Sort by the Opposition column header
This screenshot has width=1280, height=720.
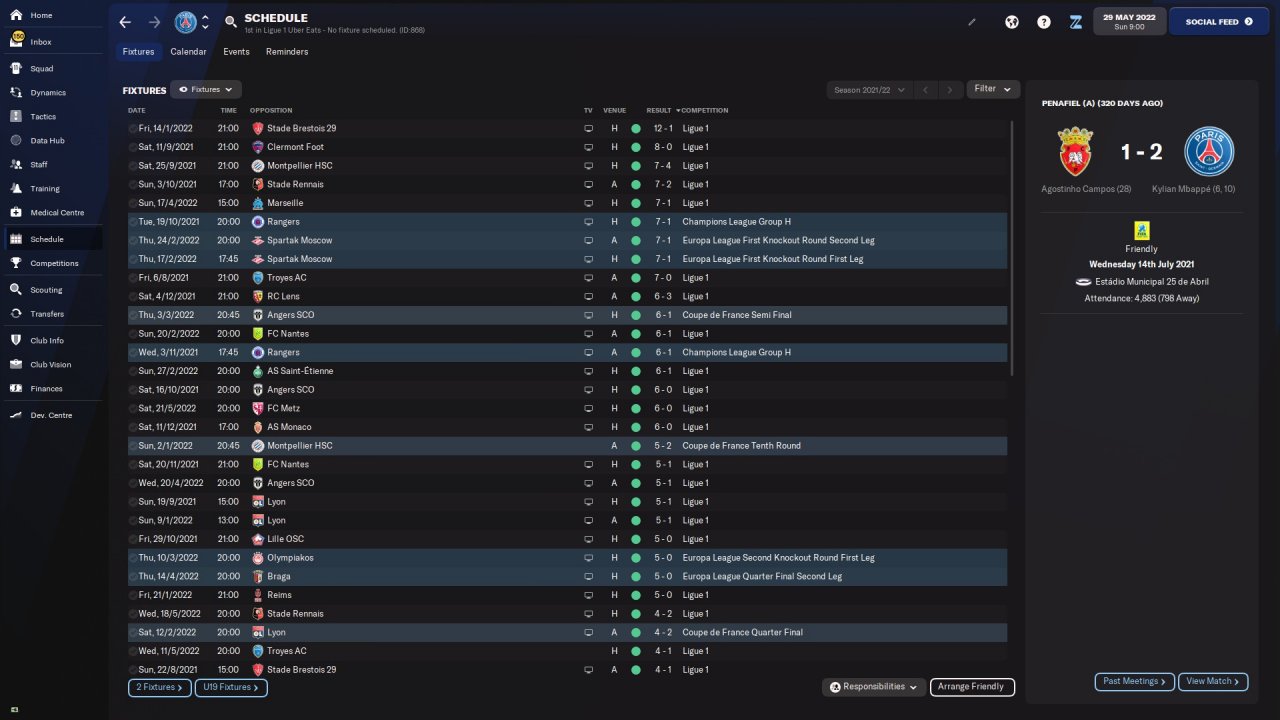(x=271, y=111)
